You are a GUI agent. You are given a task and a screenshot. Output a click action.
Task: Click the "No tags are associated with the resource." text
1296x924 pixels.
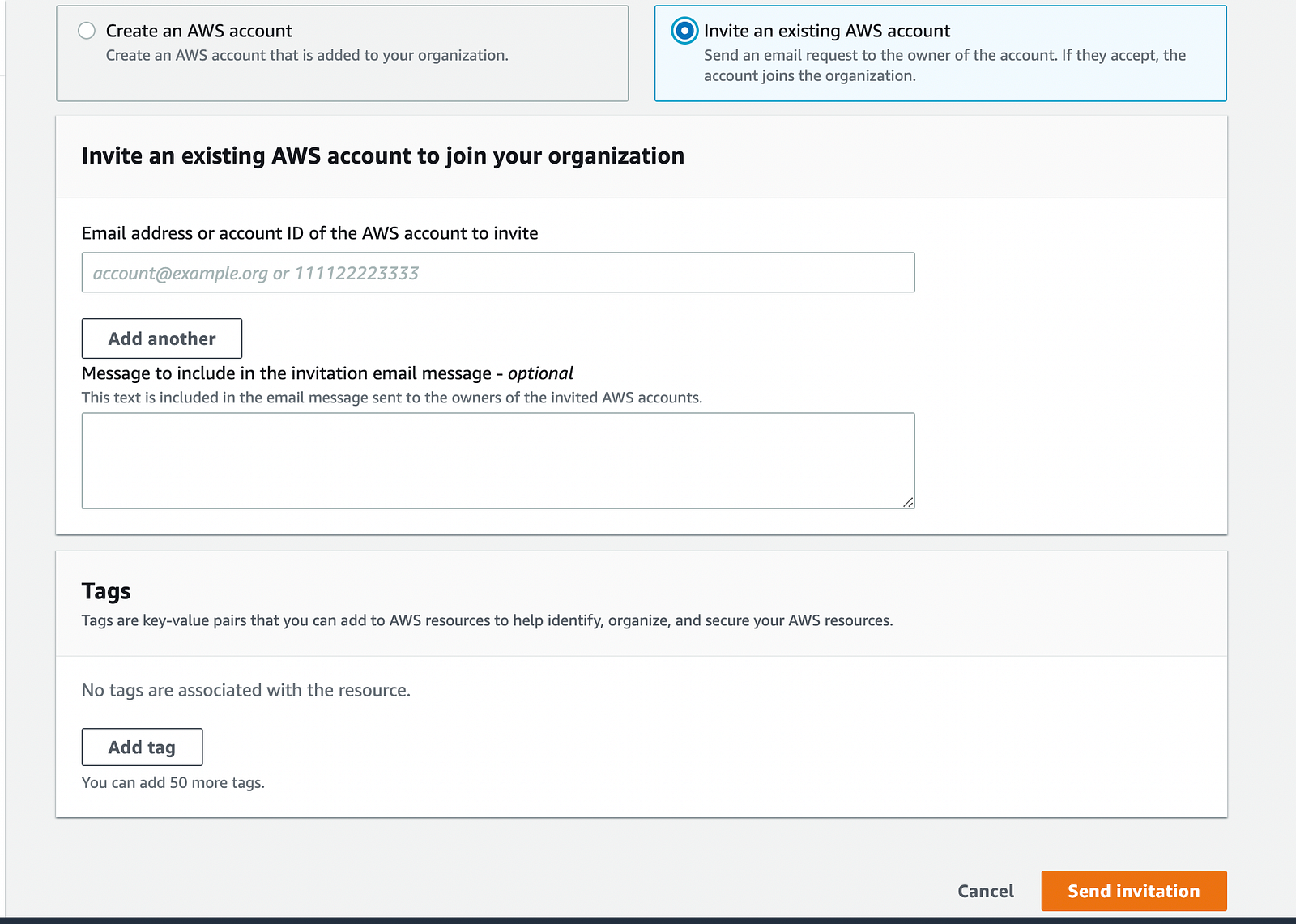[x=246, y=690]
